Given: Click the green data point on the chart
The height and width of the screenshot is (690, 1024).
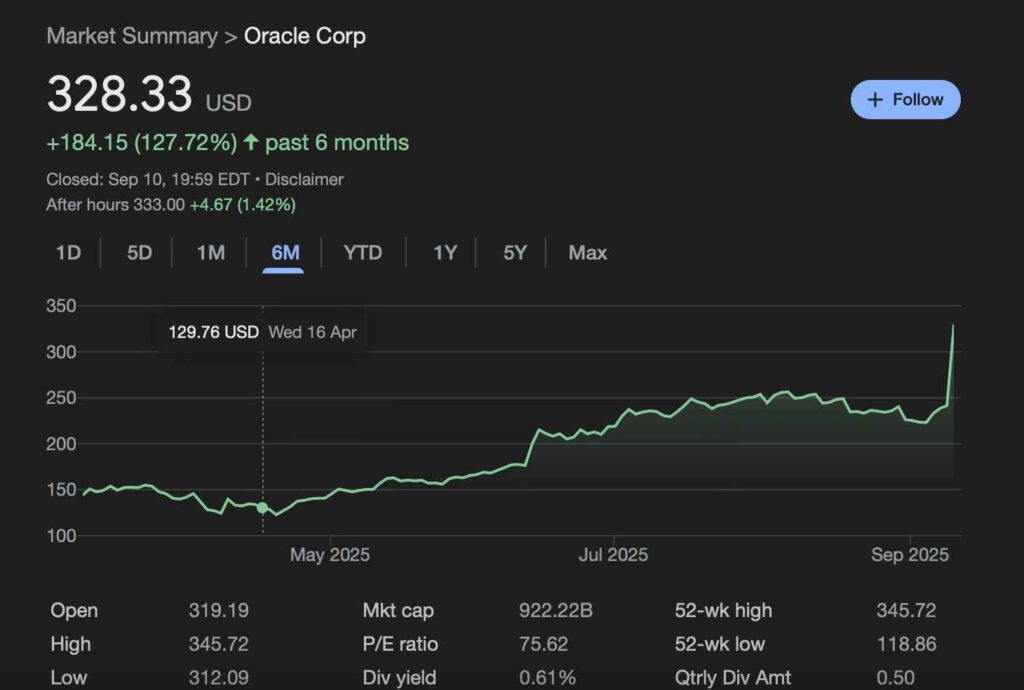Looking at the screenshot, I should coord(263,507).
